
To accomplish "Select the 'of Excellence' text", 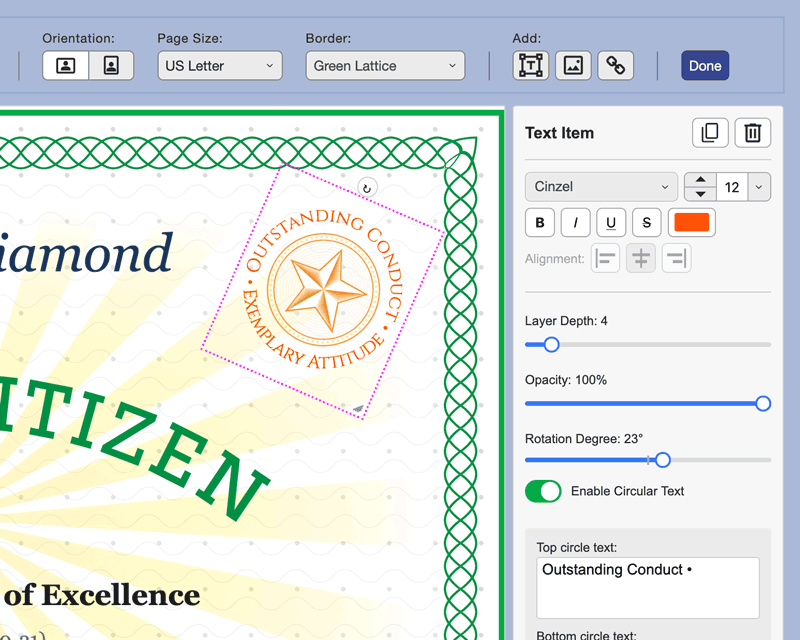I will click(101, 595).
